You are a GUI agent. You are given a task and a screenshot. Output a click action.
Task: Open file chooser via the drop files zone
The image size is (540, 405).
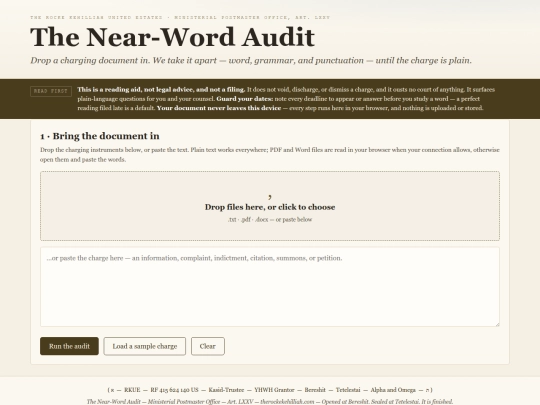[x=270, y=206]
